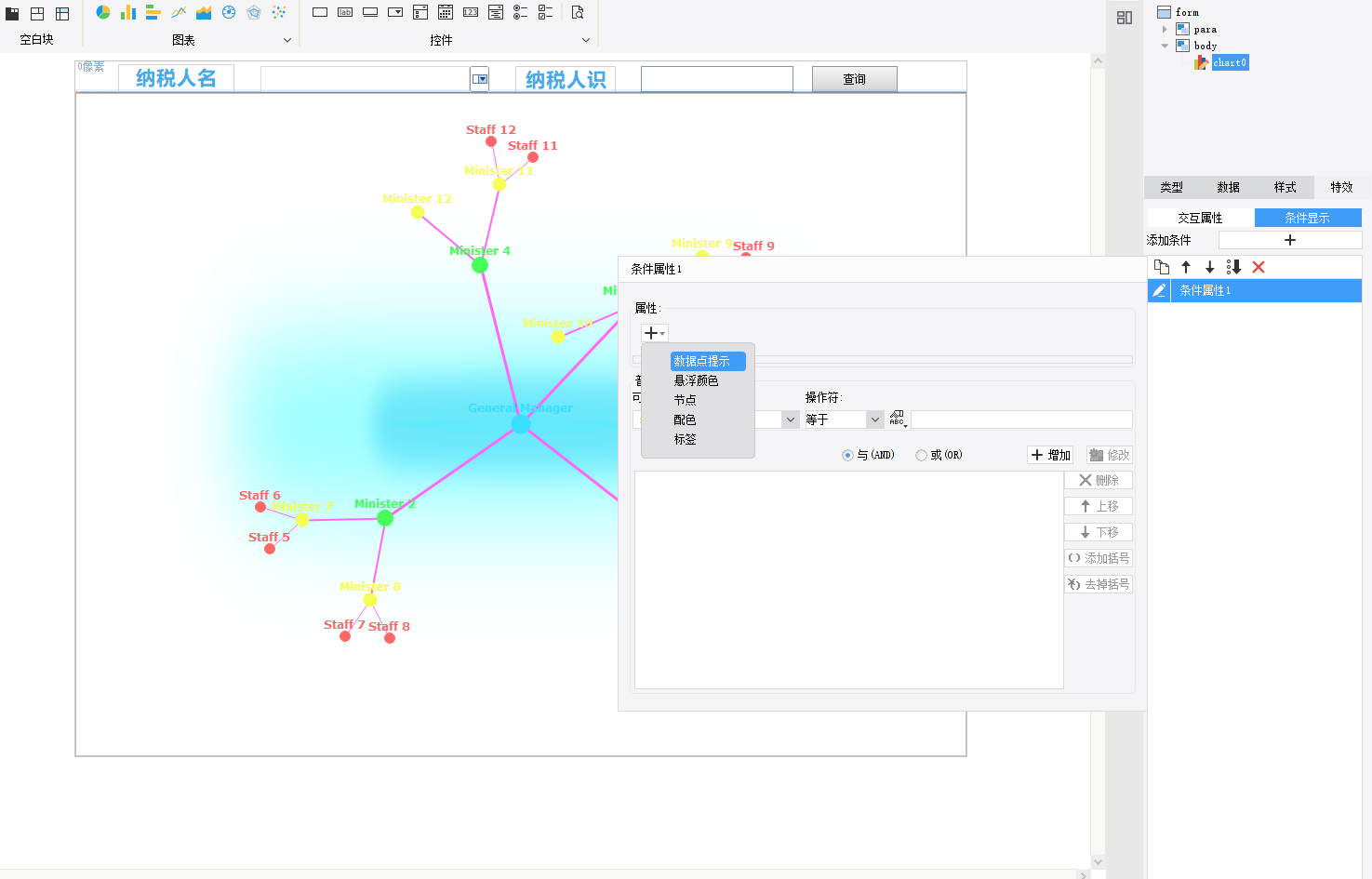Screen dimensions: 1372x879
Task: Choose the 与 (AND) radio option
Action: (847, 455)
